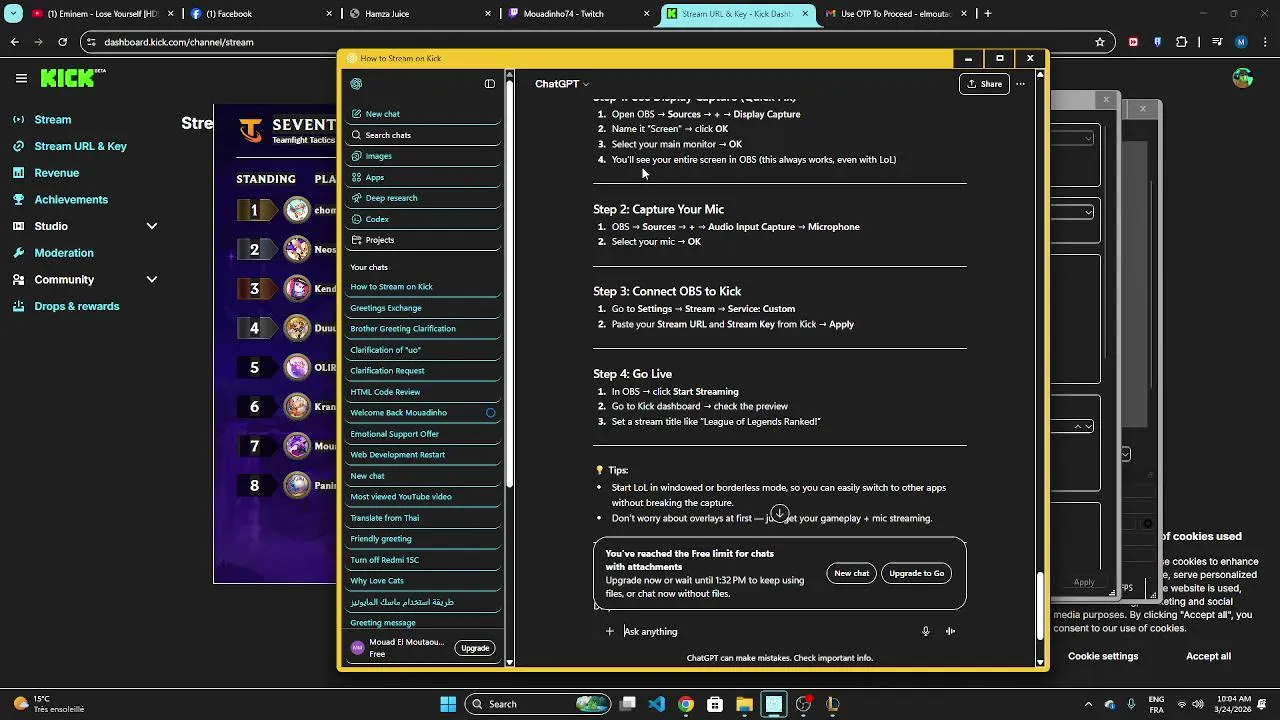Click the Drops & rewards gift icon

coord(18,306)
